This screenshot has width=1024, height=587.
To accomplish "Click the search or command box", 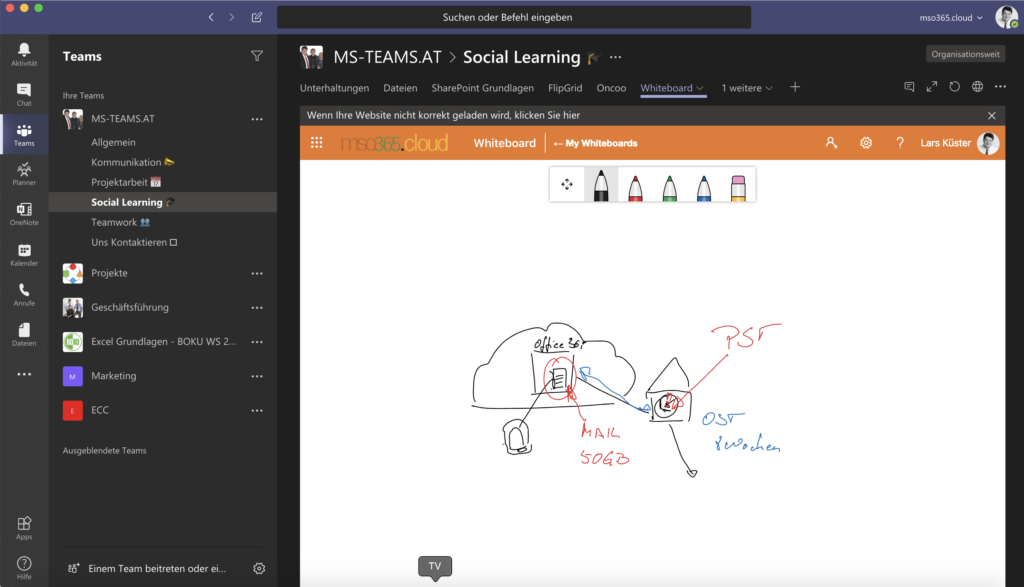I will pyautogui.click(x=514, y=17).
